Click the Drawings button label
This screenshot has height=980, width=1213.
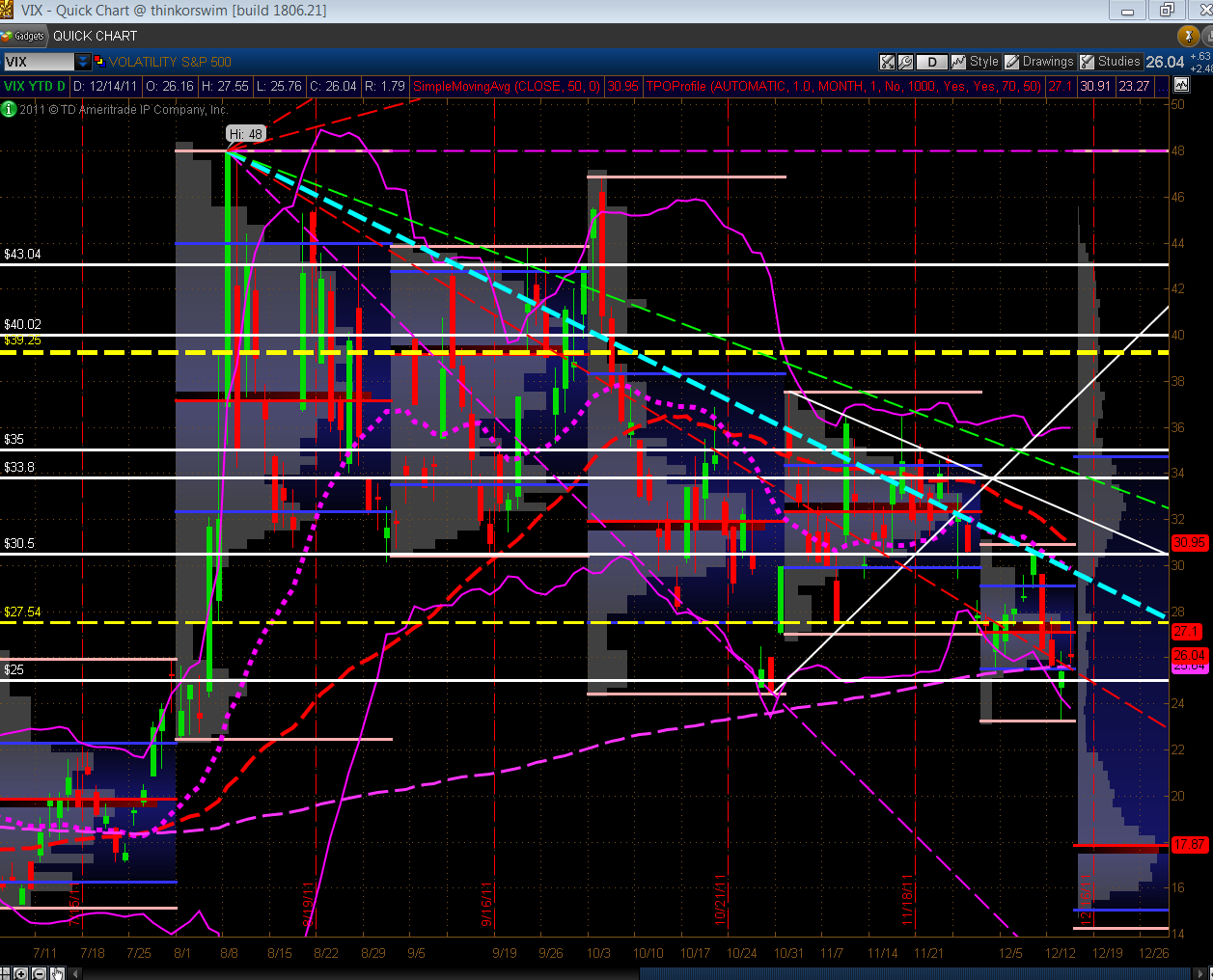(x=1047, y=62)
